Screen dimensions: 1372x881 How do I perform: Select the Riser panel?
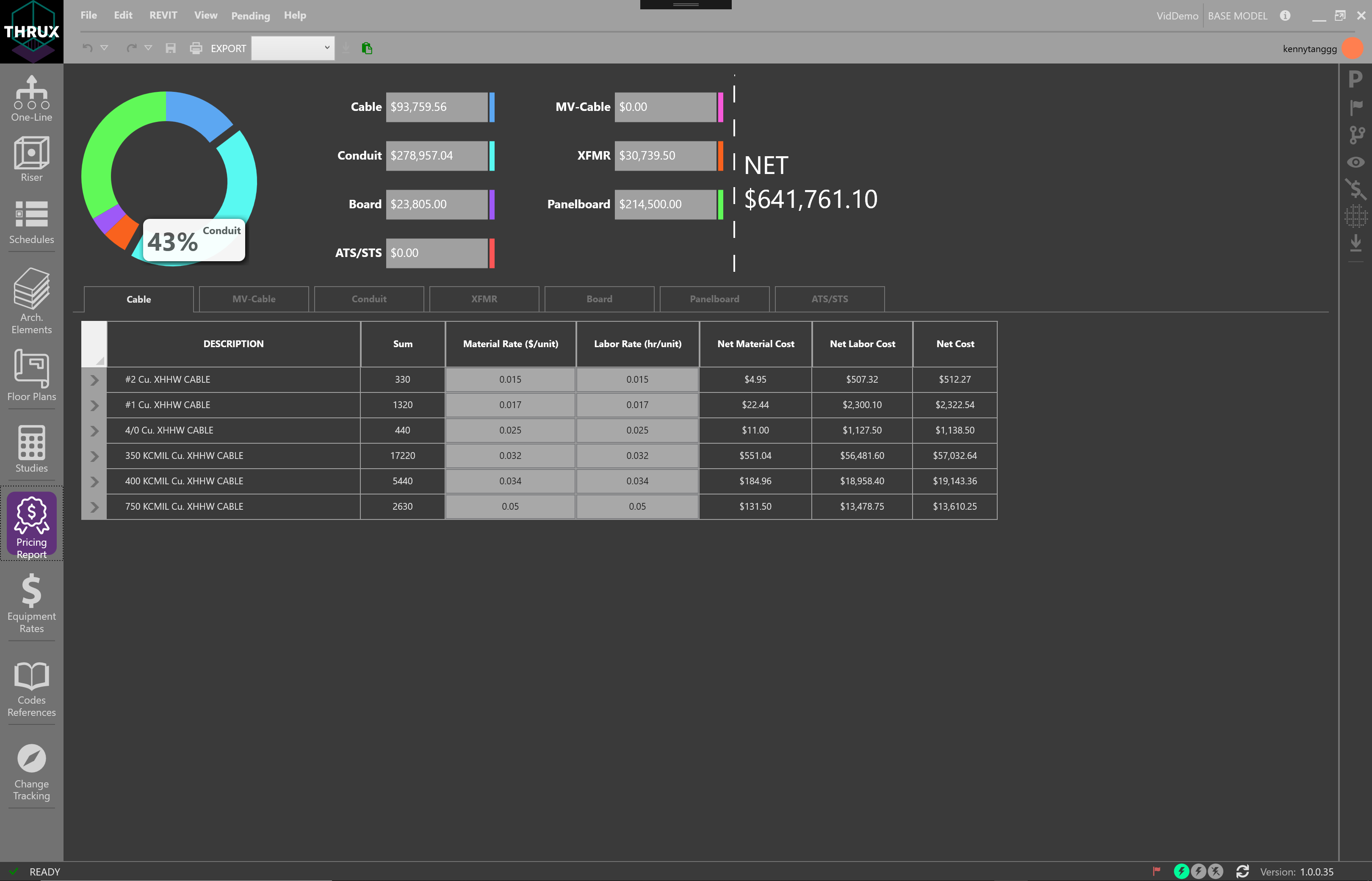point(31,158)
